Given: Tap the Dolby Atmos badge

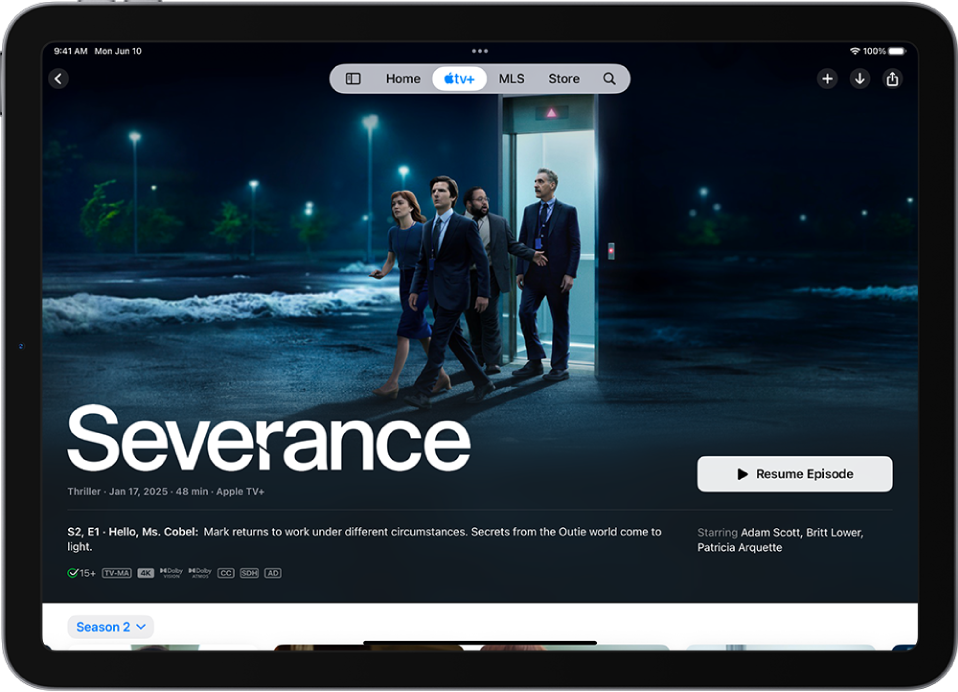Looking at the screenshot, I should click(x=199, y=572).
